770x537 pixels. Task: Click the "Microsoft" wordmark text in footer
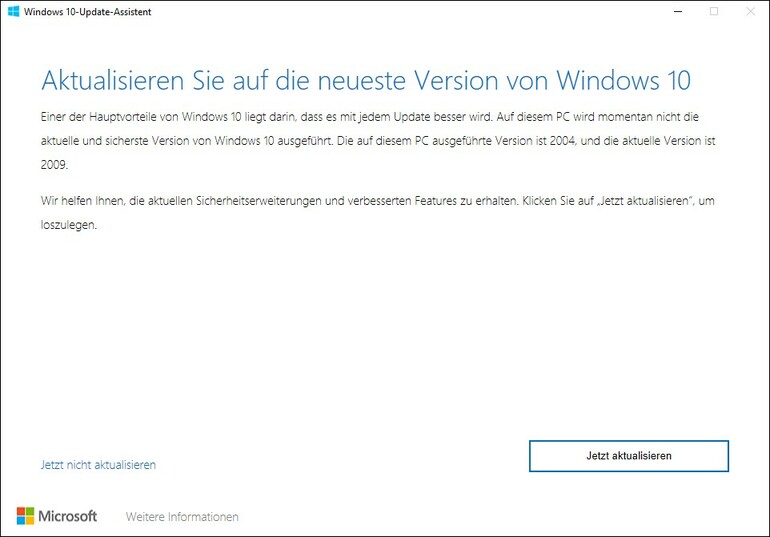(68, 516)
